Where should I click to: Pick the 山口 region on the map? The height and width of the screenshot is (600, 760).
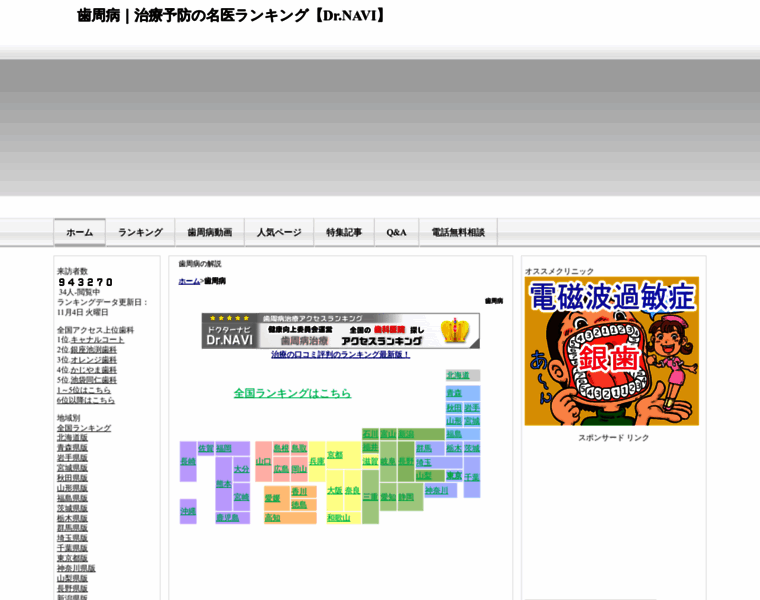[263, 461]
